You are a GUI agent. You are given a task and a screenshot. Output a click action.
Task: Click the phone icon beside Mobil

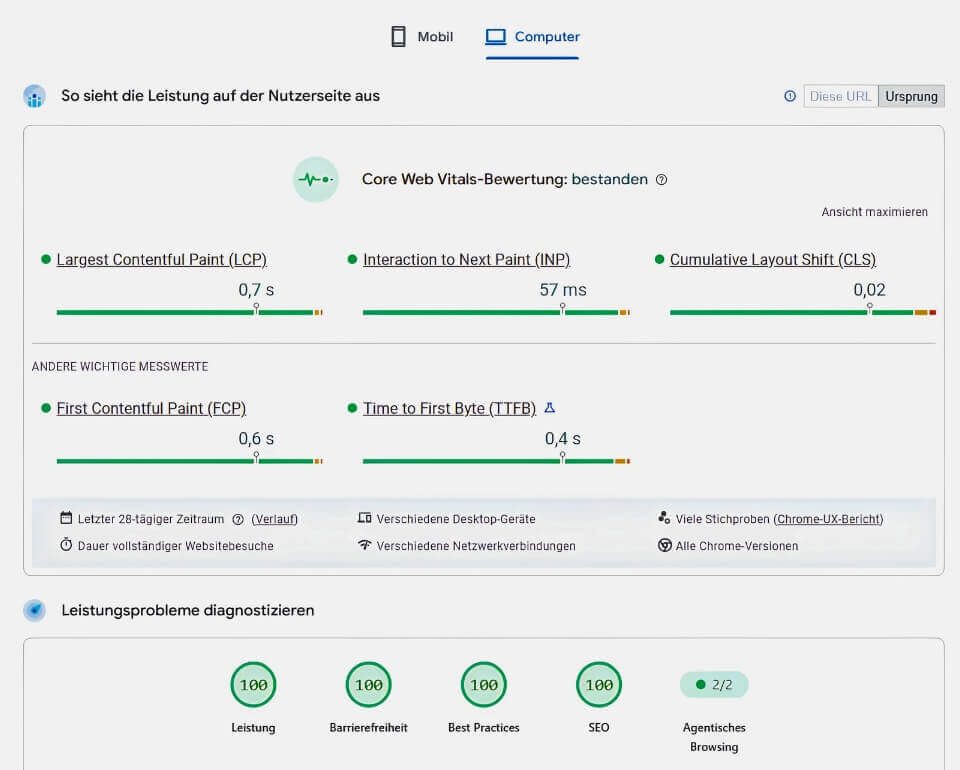click(399, 37)
